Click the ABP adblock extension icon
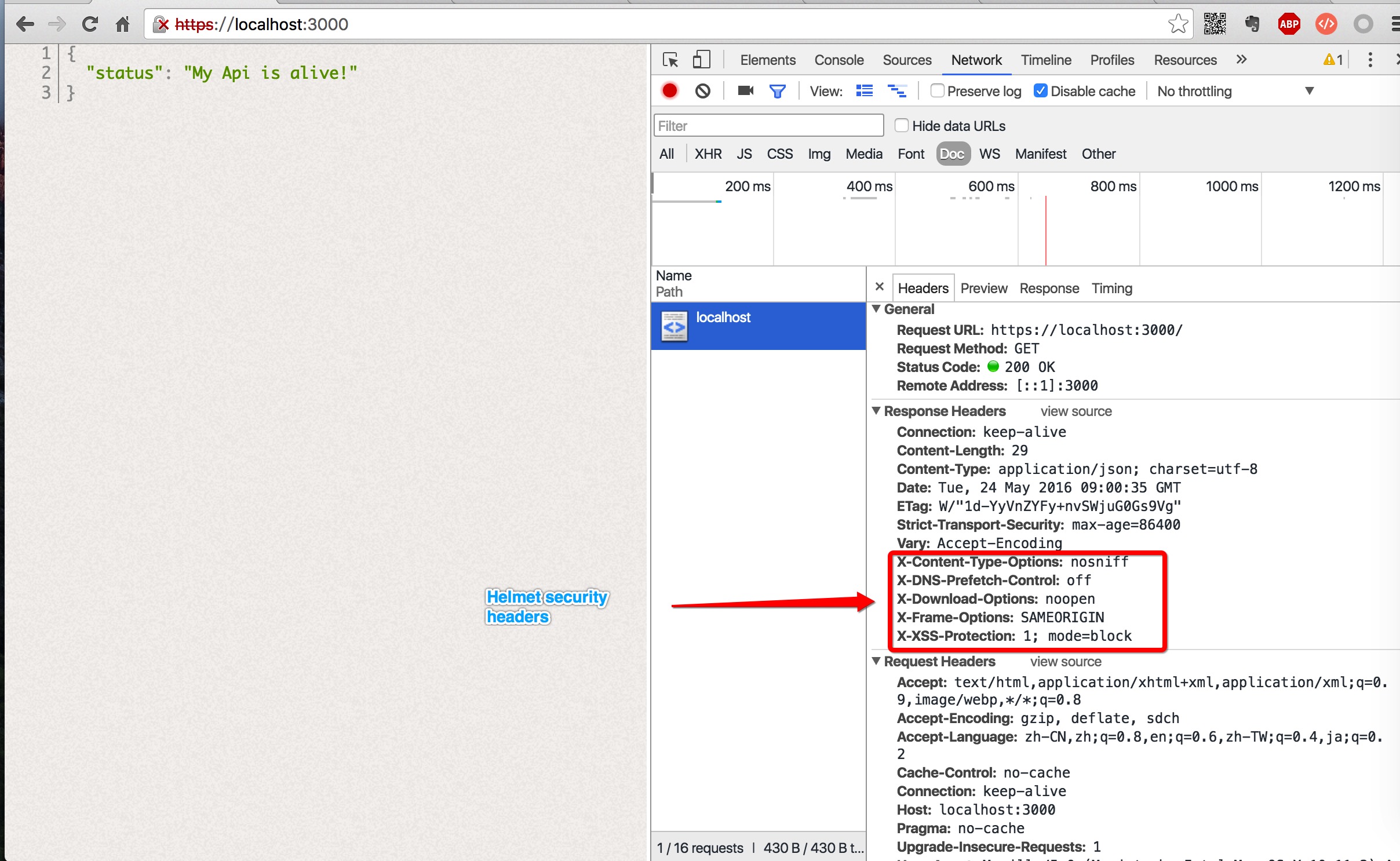The image size is (1400, 861). coord(1289,24)
